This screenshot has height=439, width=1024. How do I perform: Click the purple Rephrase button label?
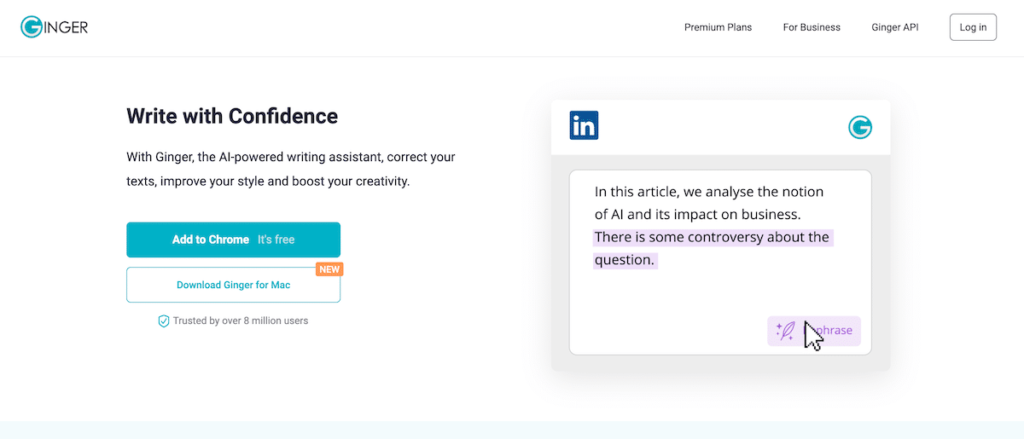pyautogui.click(x=836, y=331)
